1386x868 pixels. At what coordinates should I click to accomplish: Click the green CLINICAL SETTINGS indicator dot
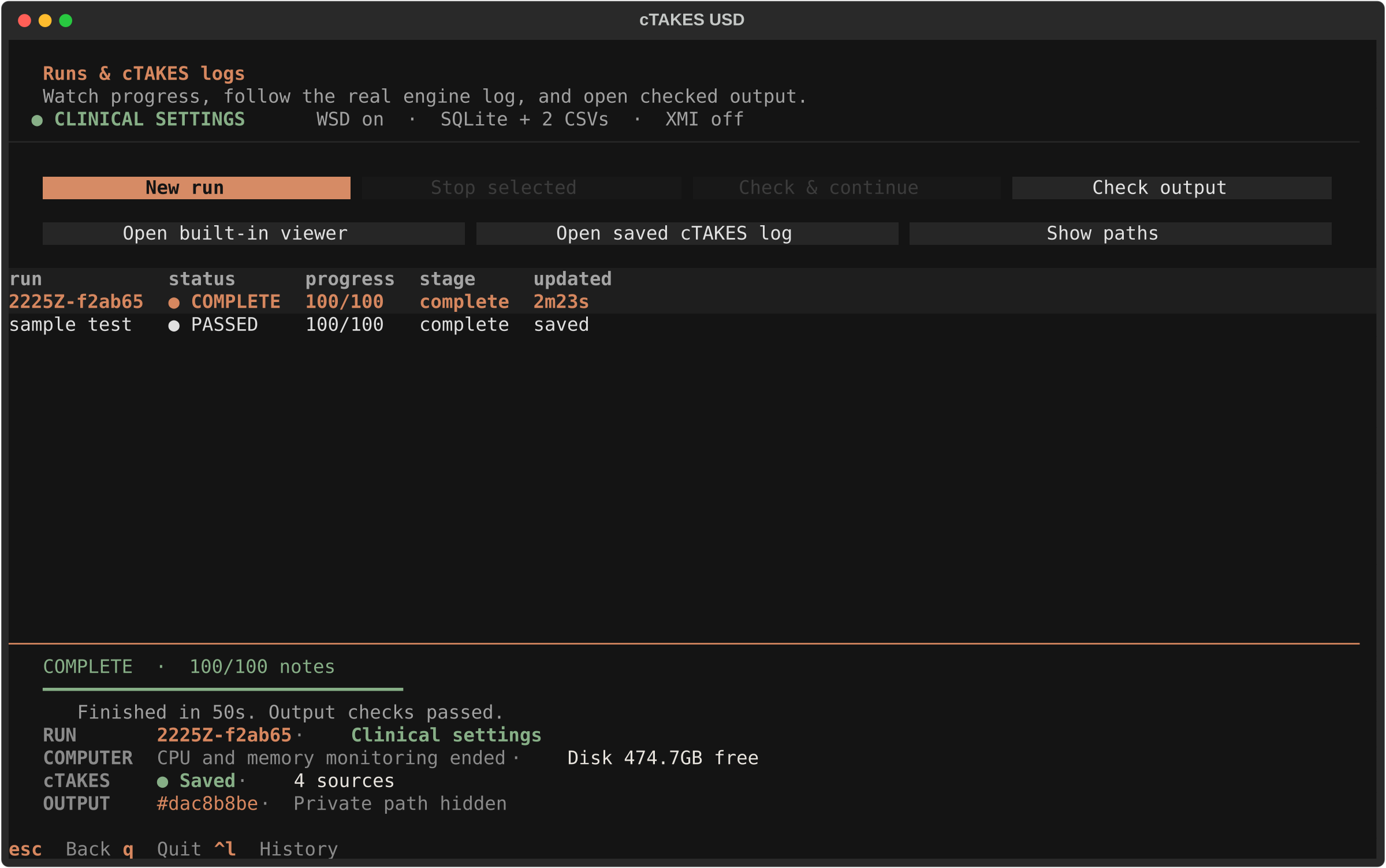click(37, 121)
